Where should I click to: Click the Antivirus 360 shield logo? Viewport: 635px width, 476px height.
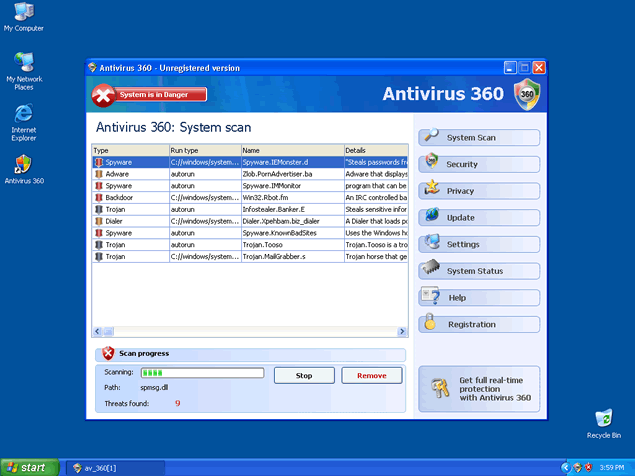526,95
